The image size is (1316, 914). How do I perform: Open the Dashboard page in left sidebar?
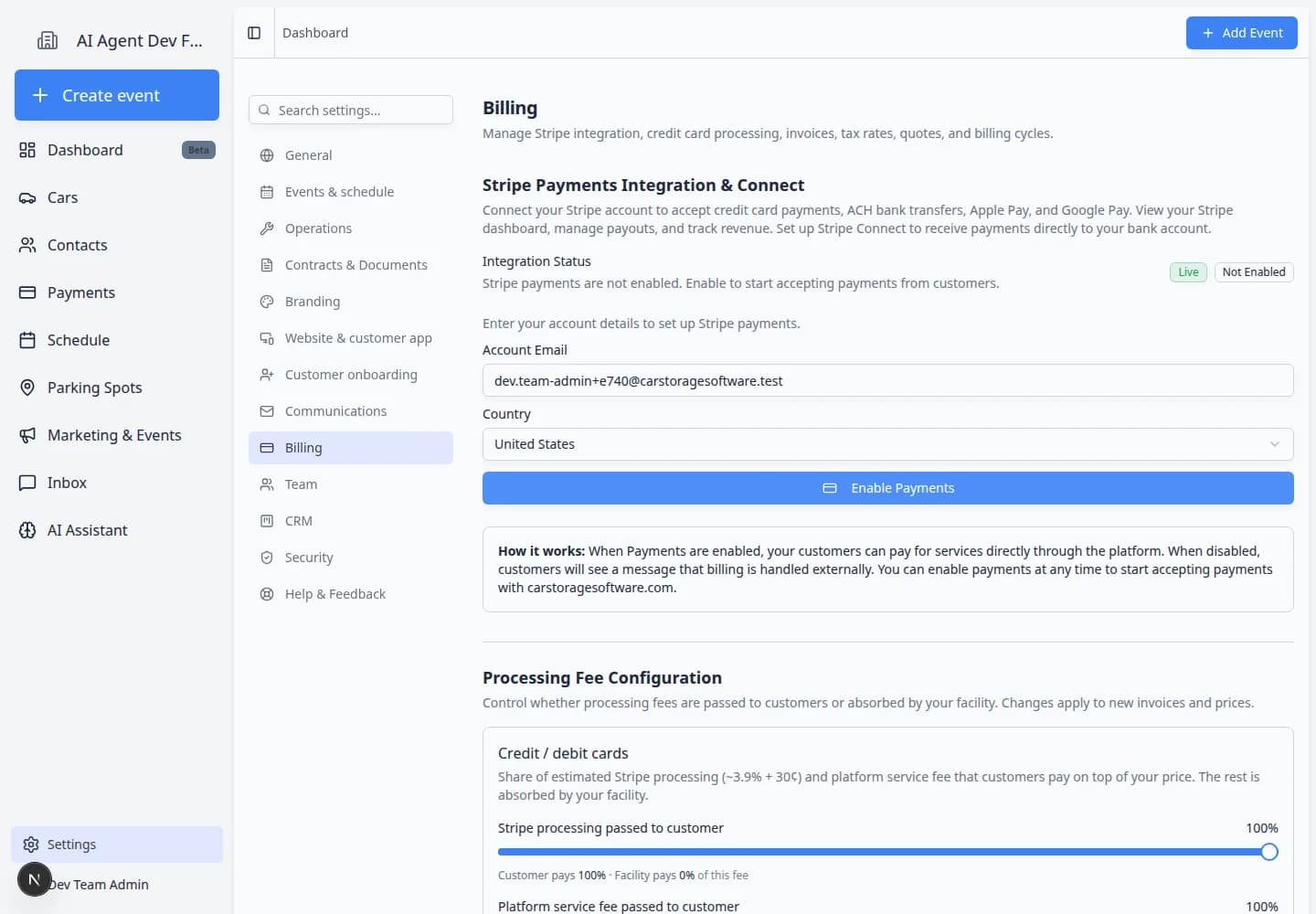click(x=117, y=150)
